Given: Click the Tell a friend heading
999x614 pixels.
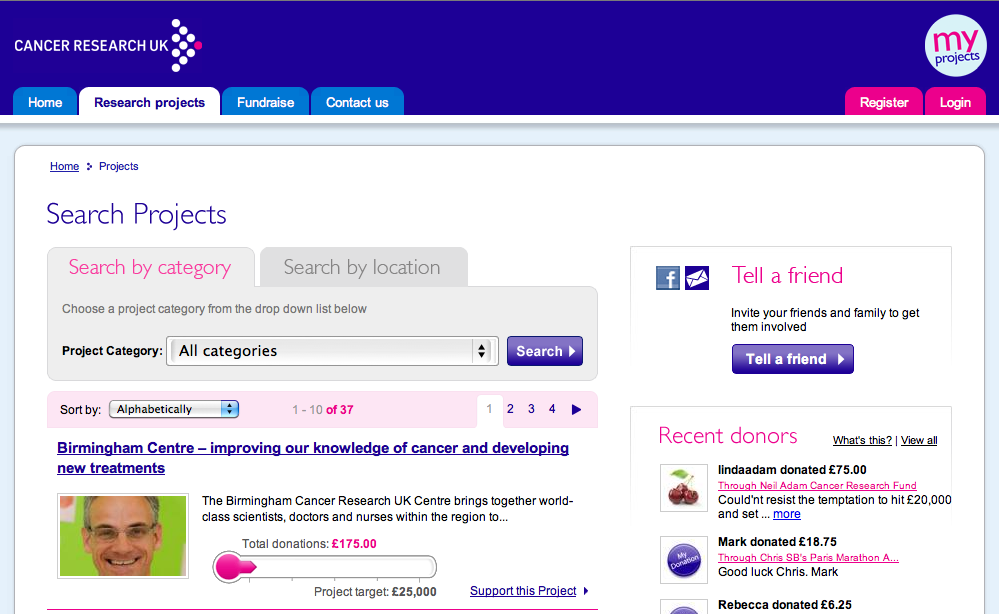Looking at the screenshot, I should [x=787, y=275].
